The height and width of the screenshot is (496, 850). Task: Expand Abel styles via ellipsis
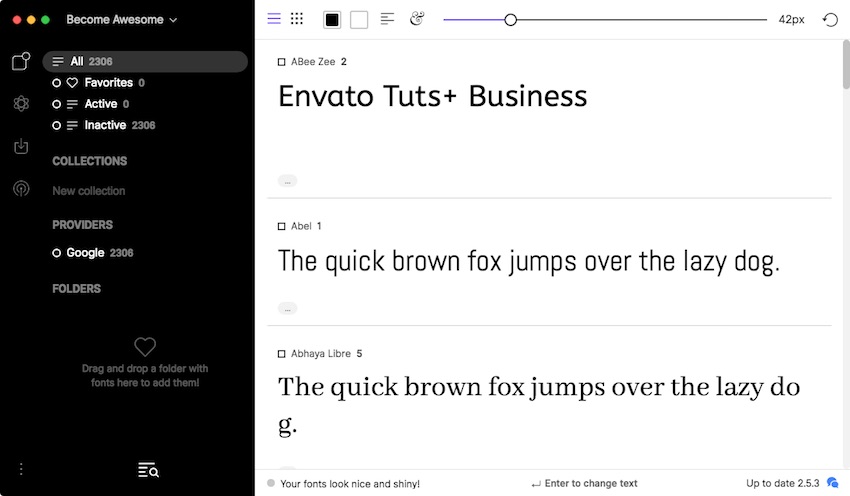tap(287, 308)
